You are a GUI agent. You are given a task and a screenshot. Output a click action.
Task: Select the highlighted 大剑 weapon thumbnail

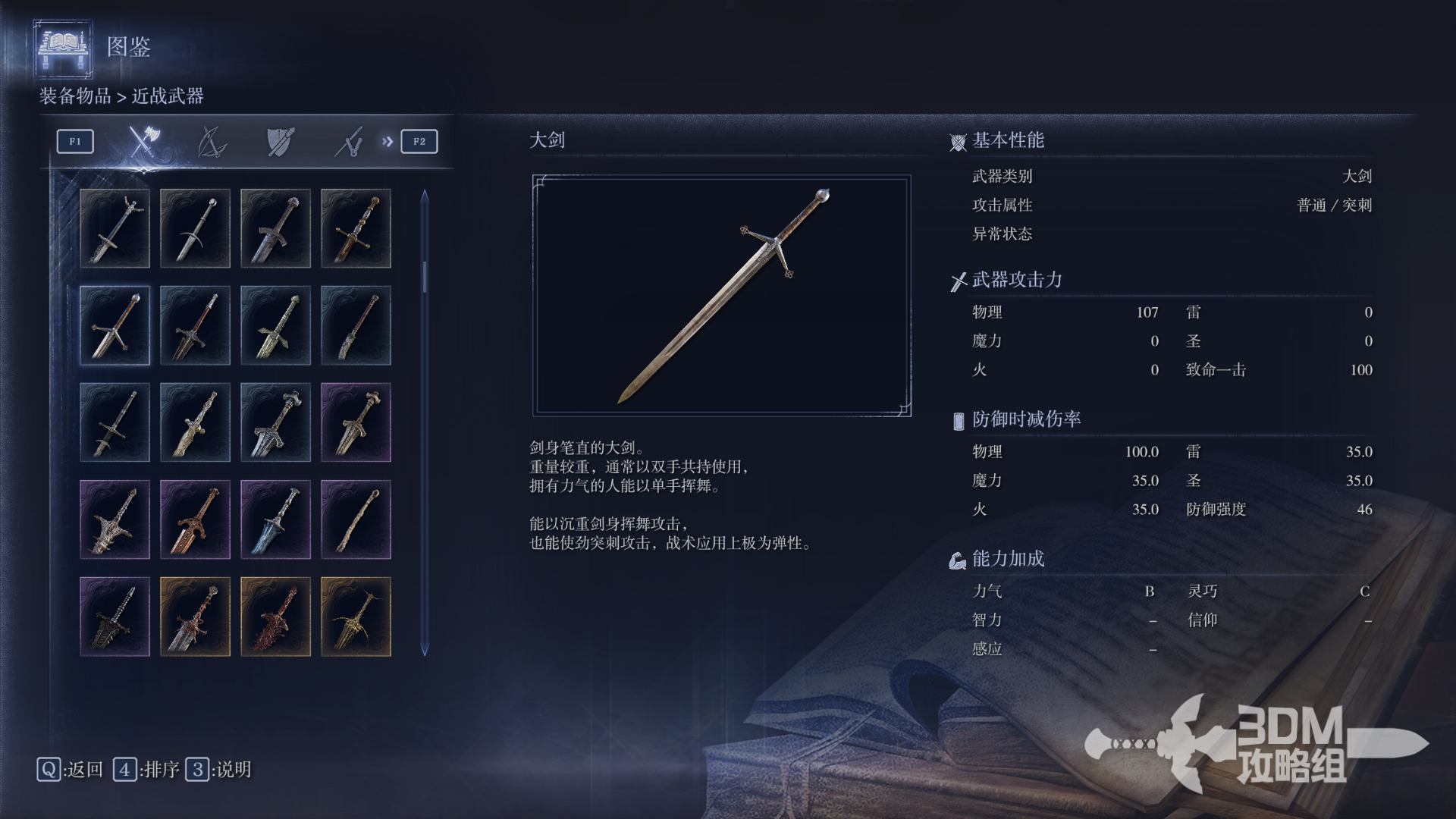tap(115, 325)
